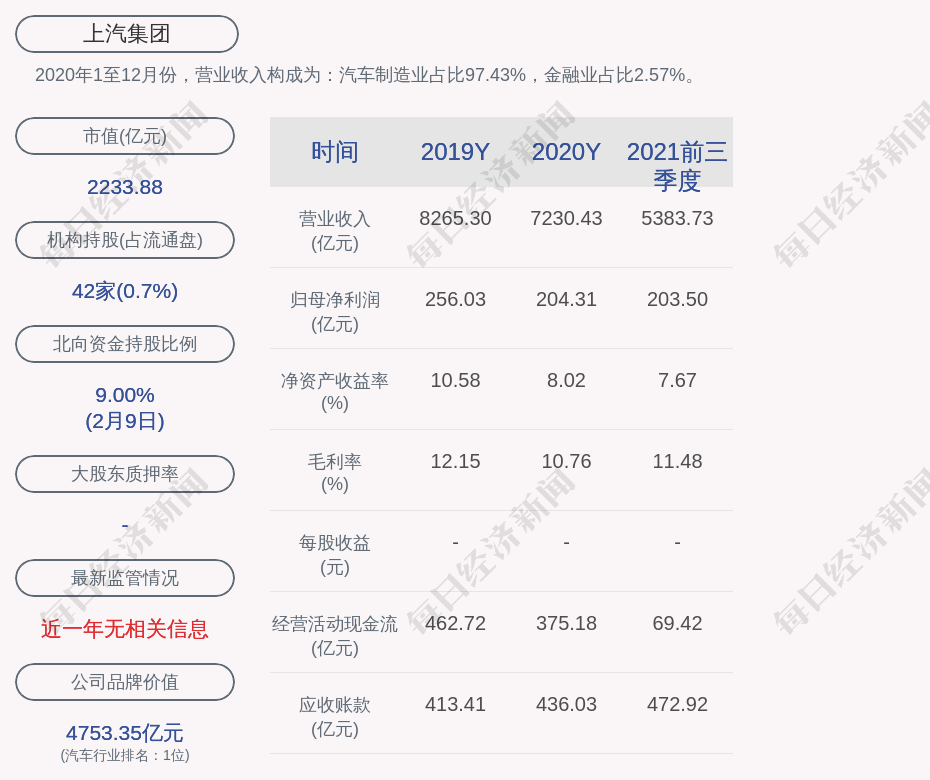Select the 市值(亿元) label button
This screenshot has width=930, height=780.
[x=125, y=136]
